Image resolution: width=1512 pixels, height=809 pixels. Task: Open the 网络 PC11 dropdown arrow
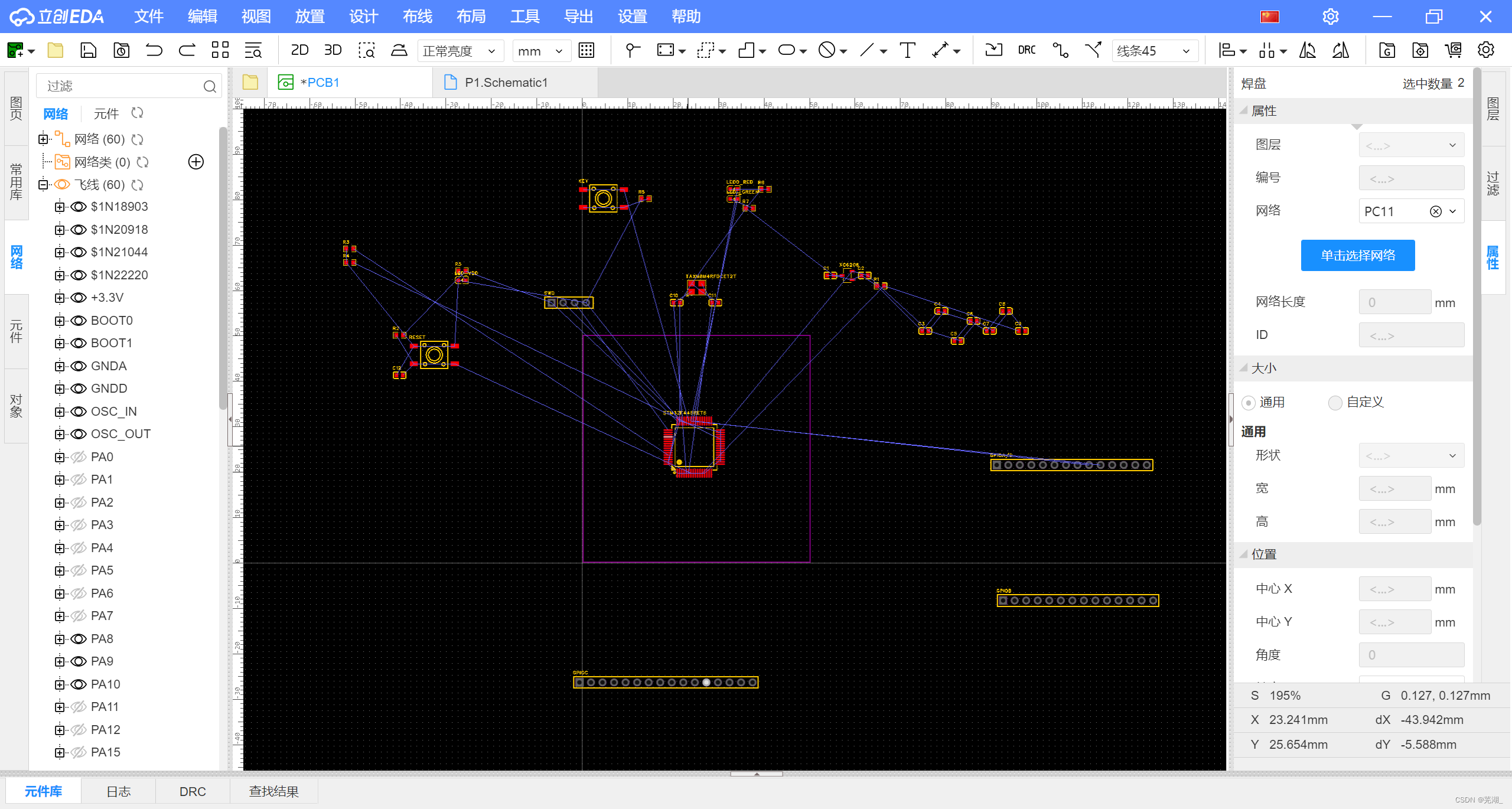pos(1453,211)
